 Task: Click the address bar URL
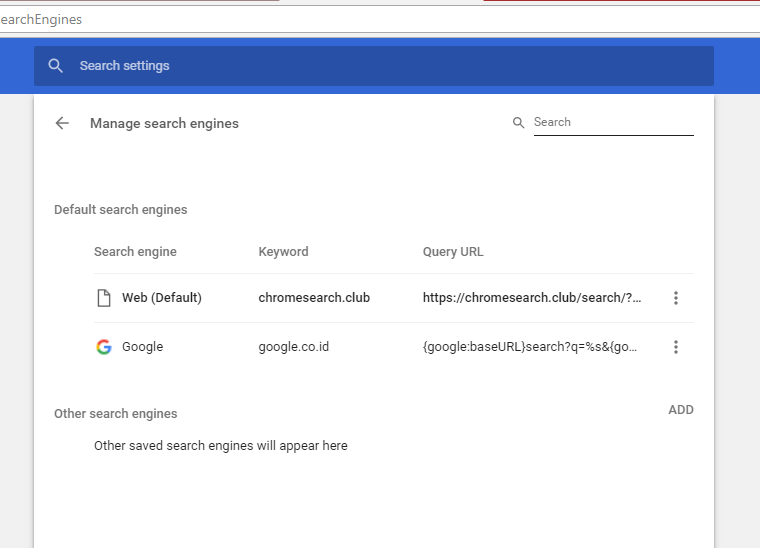(x=41, y=19)
